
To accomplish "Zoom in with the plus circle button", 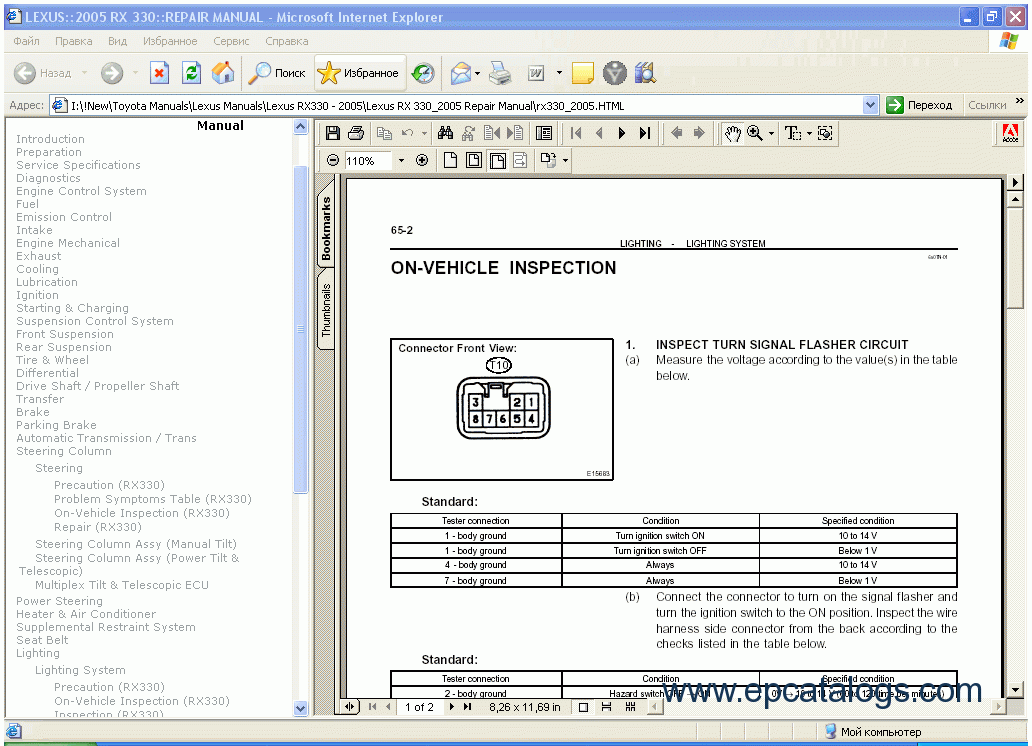I will [422, 160].
